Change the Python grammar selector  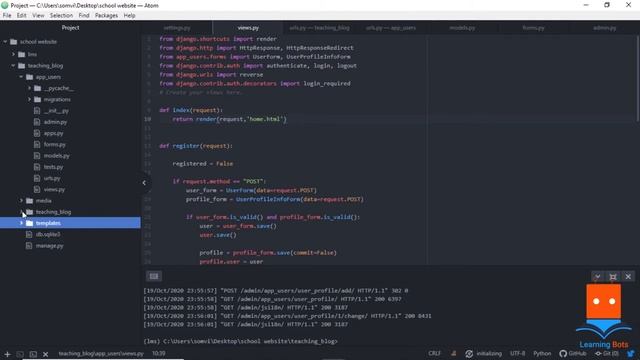coord(542,353)
